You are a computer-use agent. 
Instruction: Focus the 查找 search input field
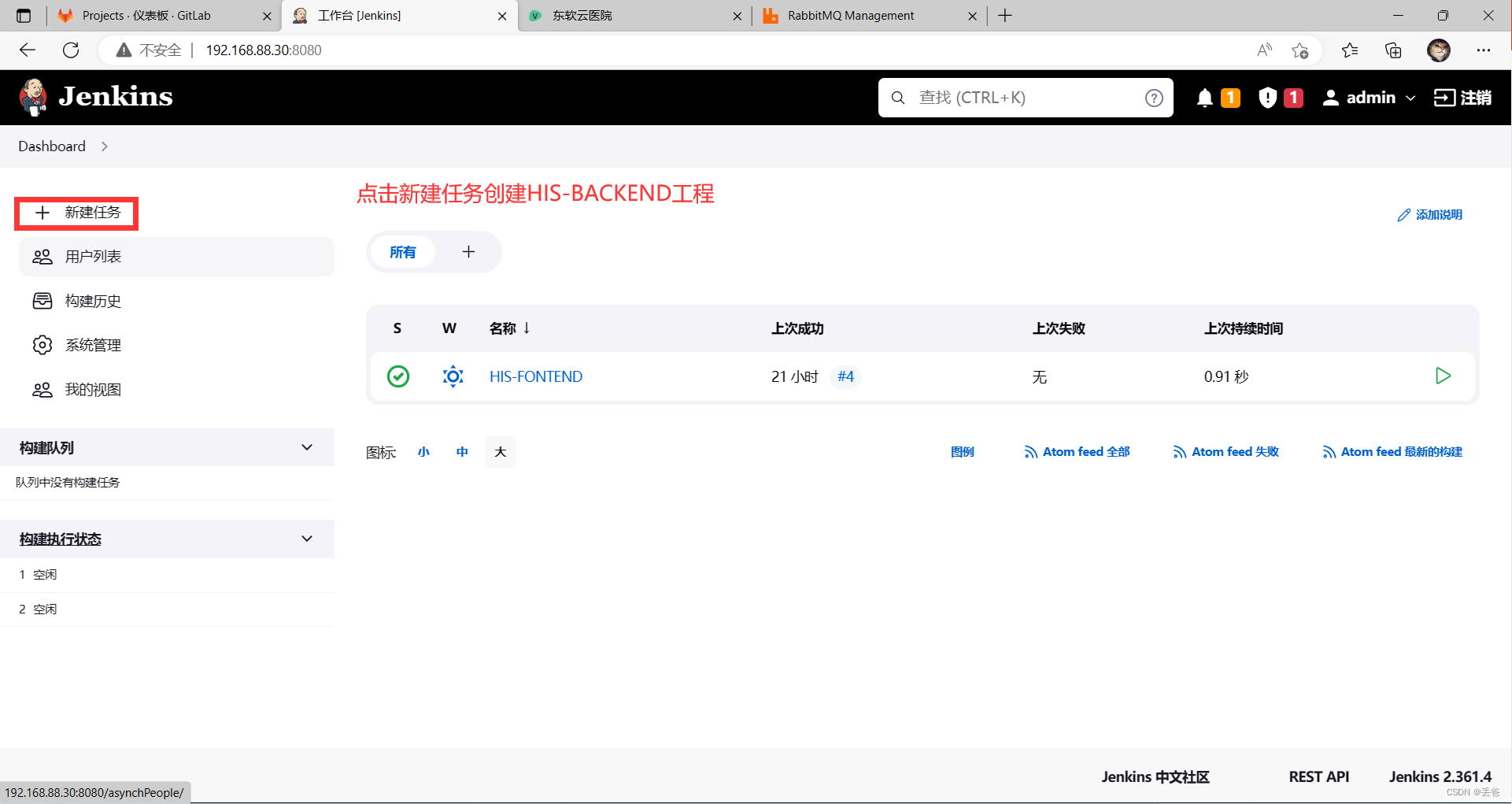(x=1026, y=98)
